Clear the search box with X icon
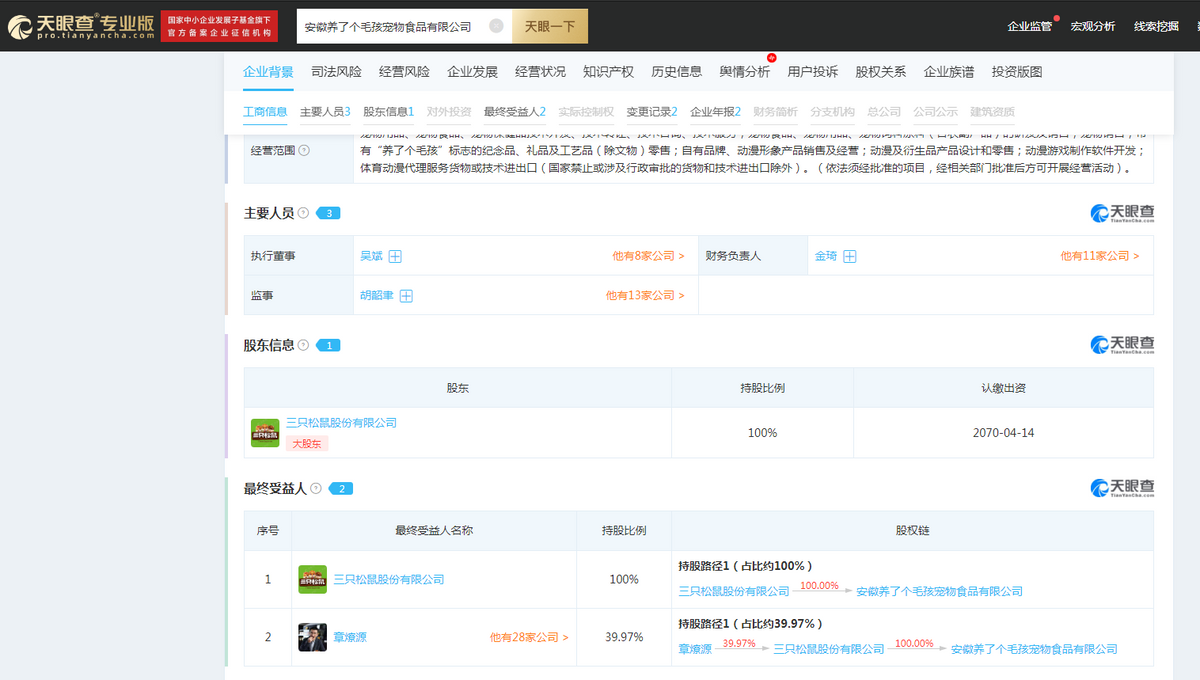The image size is (1200, 680). (x=496, y=27)
